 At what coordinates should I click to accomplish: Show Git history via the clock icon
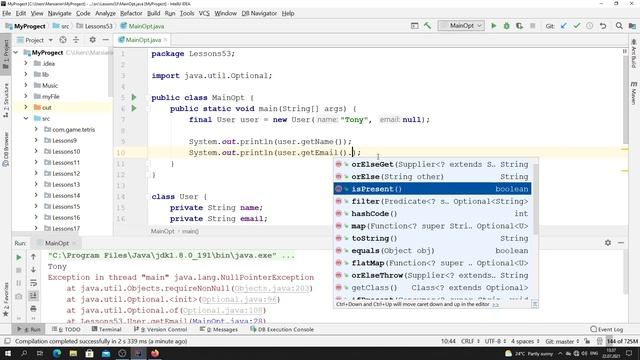[x=589, y=26]
